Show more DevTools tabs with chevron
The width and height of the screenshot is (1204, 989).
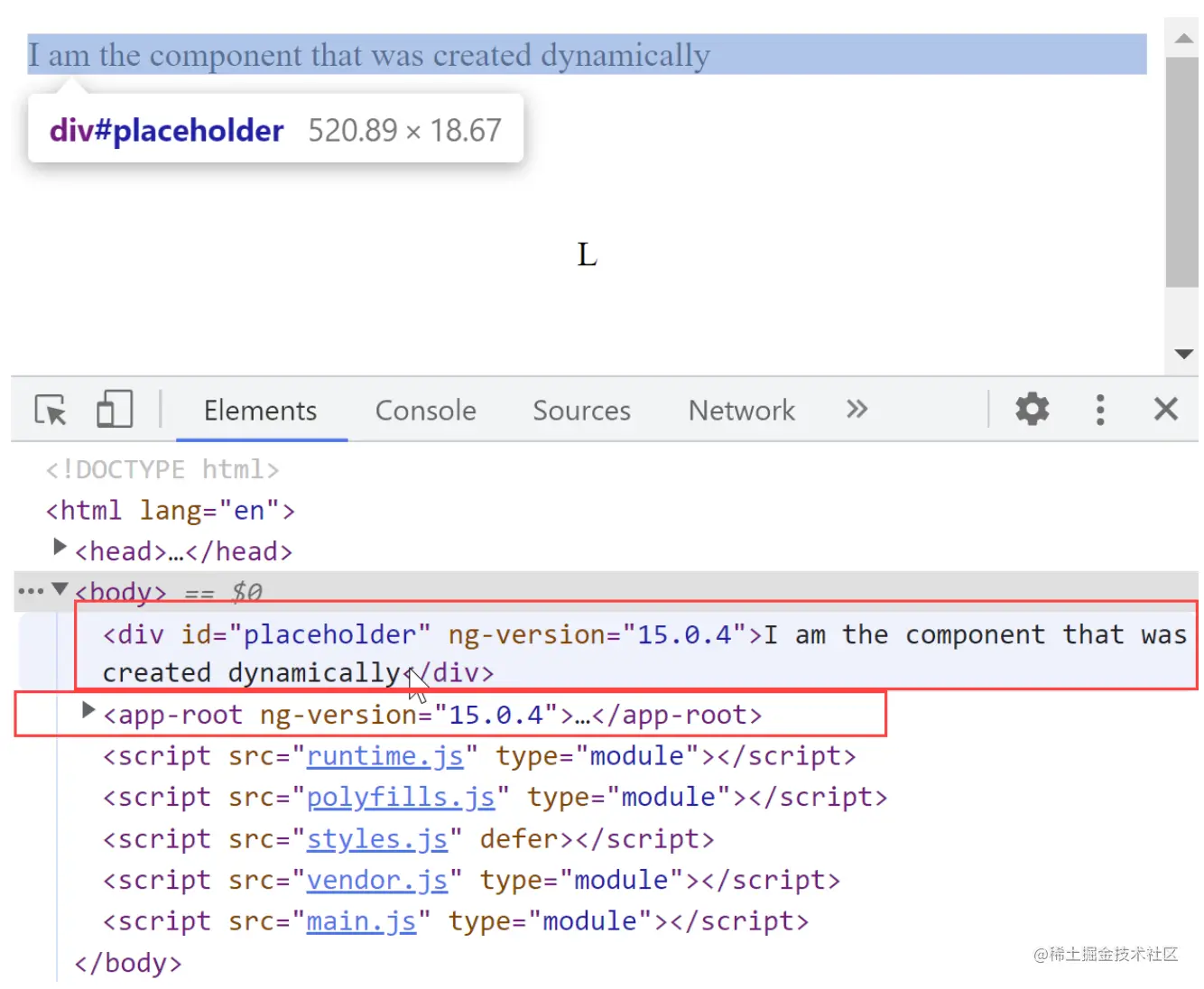(857, 410)
